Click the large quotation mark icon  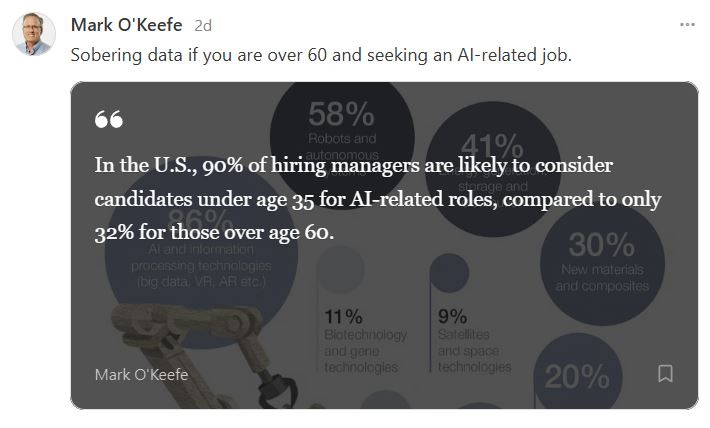[109, 119]
